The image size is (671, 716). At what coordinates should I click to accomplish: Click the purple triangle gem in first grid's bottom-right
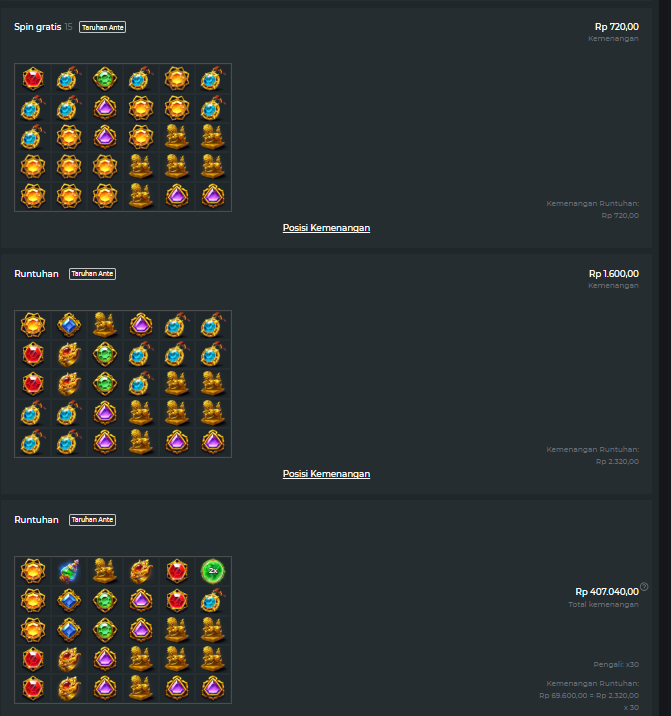pyautogui.click(x=213, y=196)
